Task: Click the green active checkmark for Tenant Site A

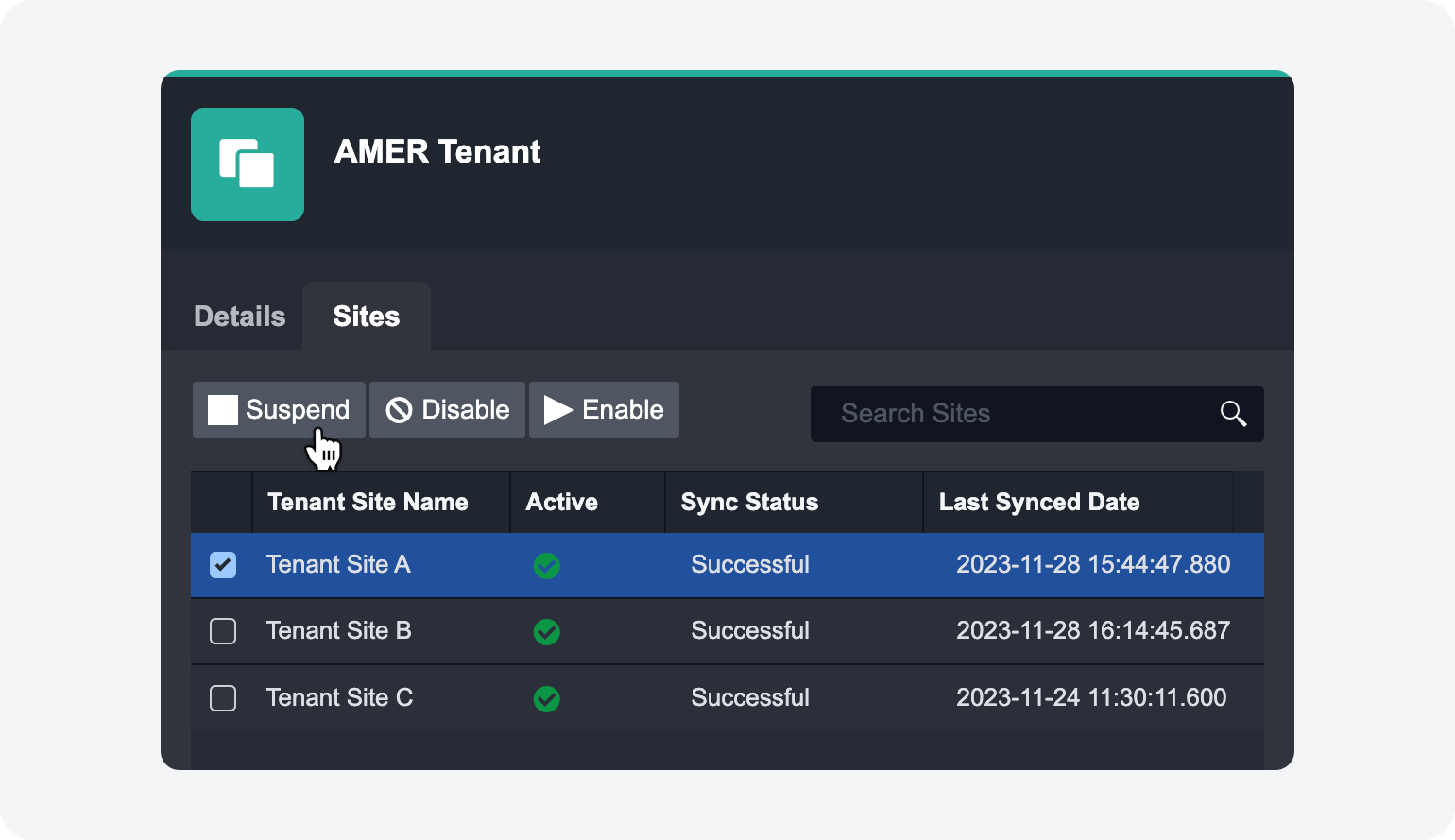Action: tap(547, 566)
